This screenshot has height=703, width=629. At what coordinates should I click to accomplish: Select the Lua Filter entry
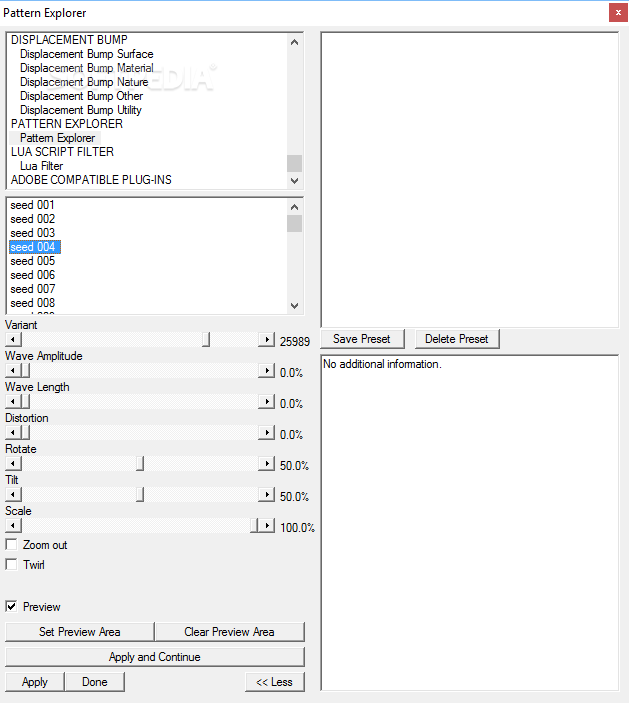point(41,165)
